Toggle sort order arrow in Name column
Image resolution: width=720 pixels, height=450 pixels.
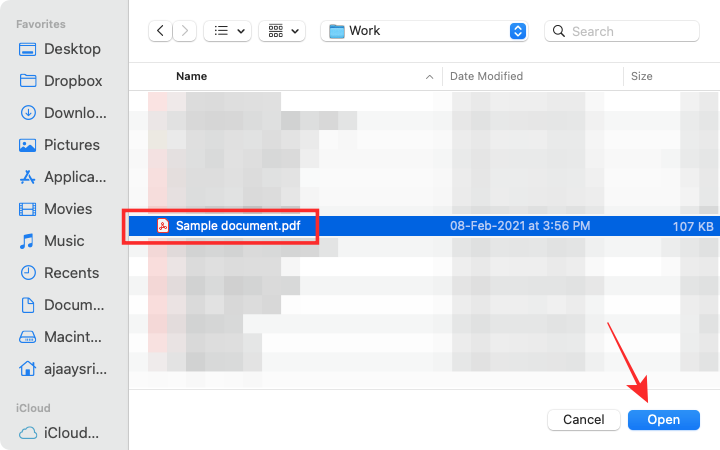(x=429, y=77)
